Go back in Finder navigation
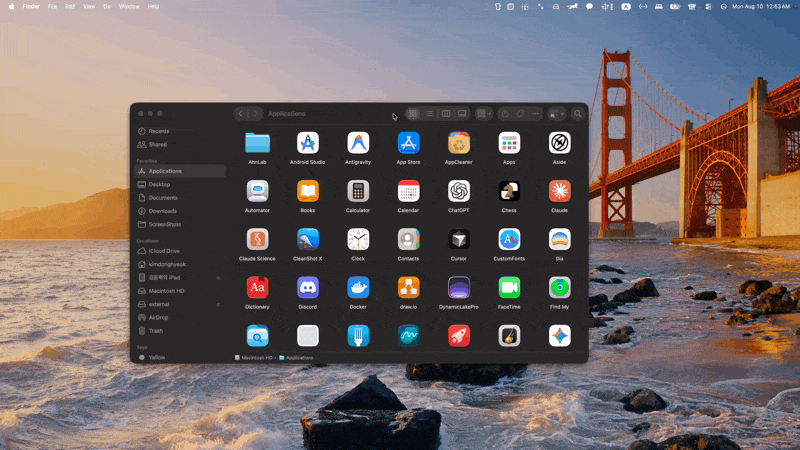 241,113
